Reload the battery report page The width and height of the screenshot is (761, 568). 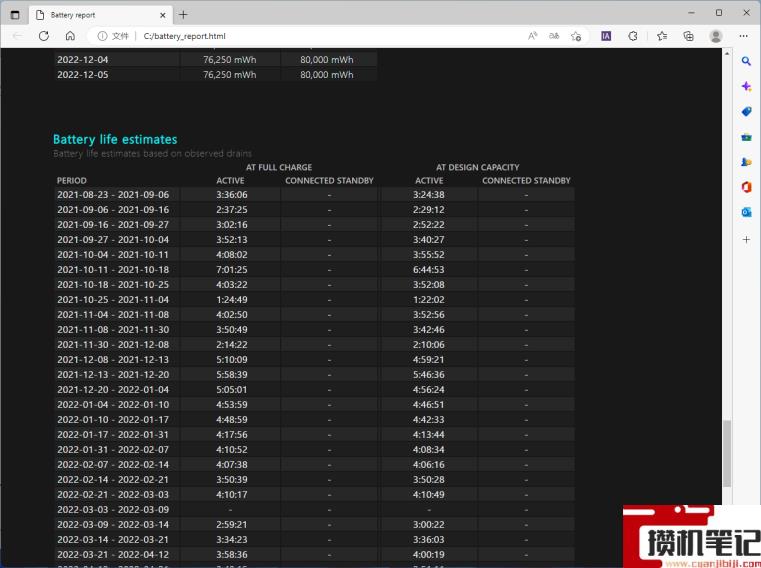pos(44,36)
